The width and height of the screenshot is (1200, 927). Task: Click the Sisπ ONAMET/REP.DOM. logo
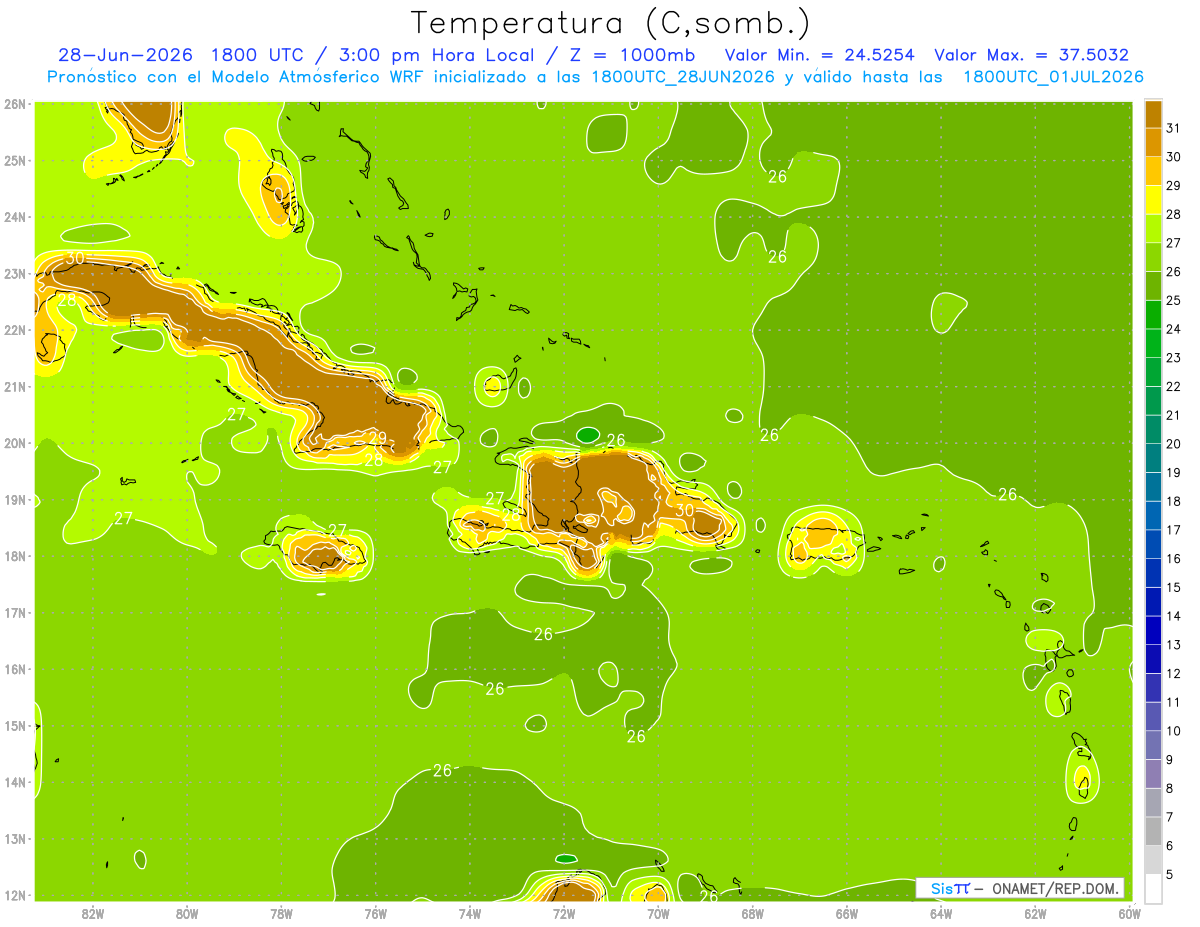pos(1021,888)
